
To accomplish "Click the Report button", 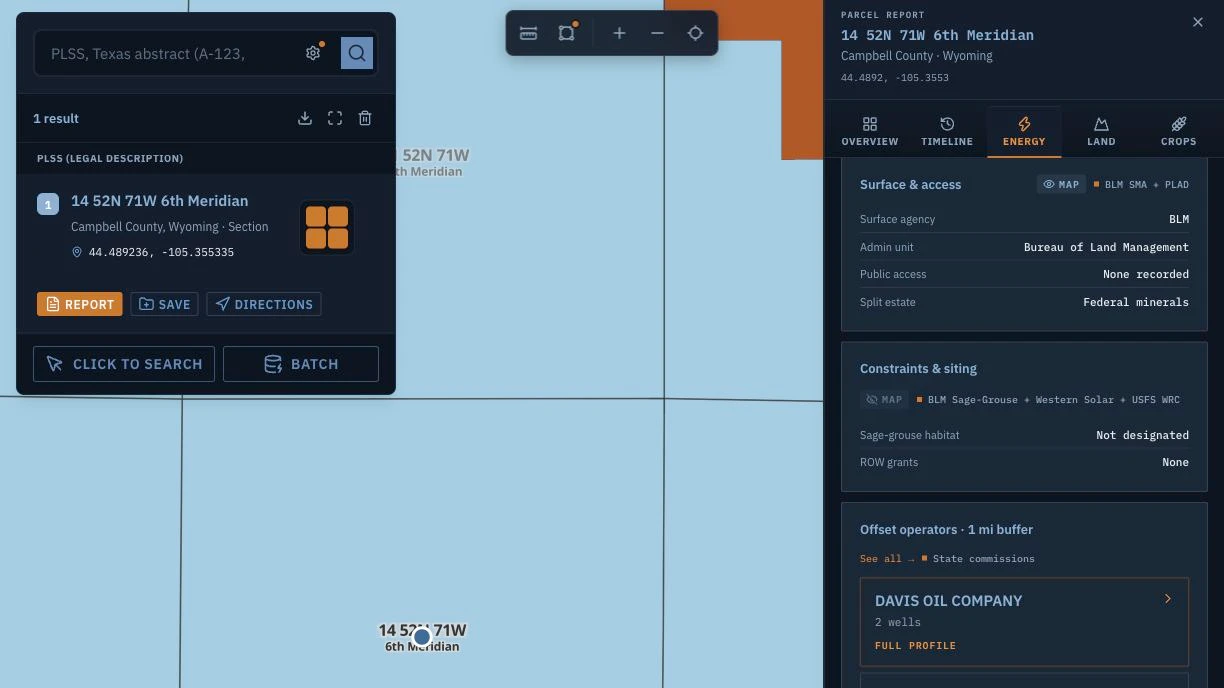I will coord(80,304).
